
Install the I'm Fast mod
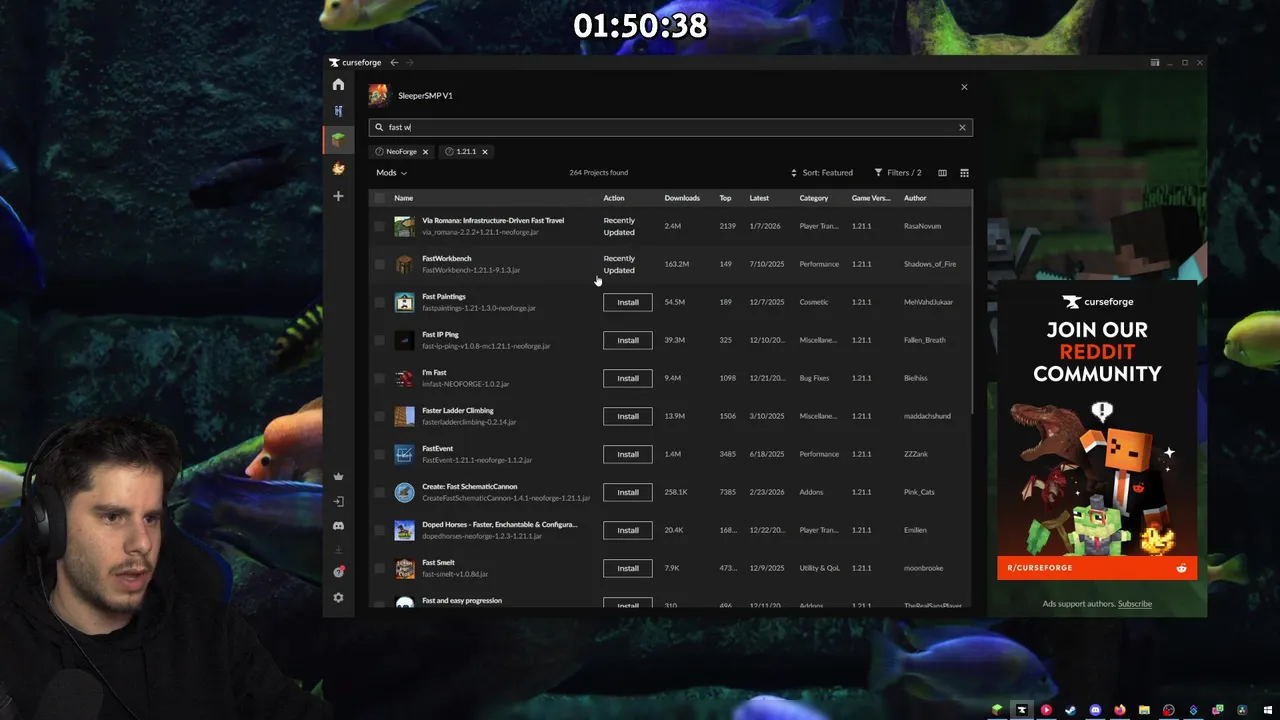[x=627, y=378]
